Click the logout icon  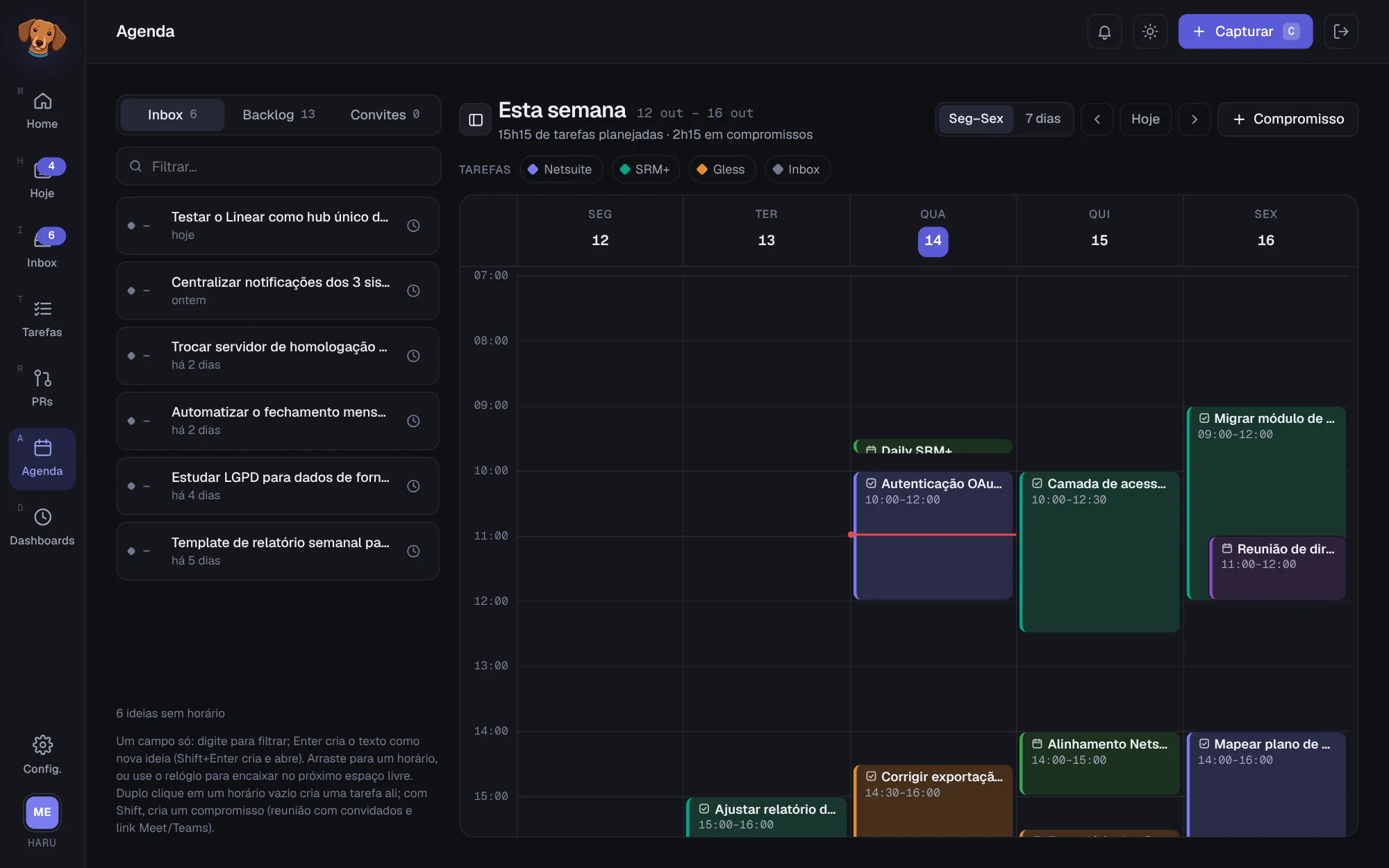[1341, 31]
